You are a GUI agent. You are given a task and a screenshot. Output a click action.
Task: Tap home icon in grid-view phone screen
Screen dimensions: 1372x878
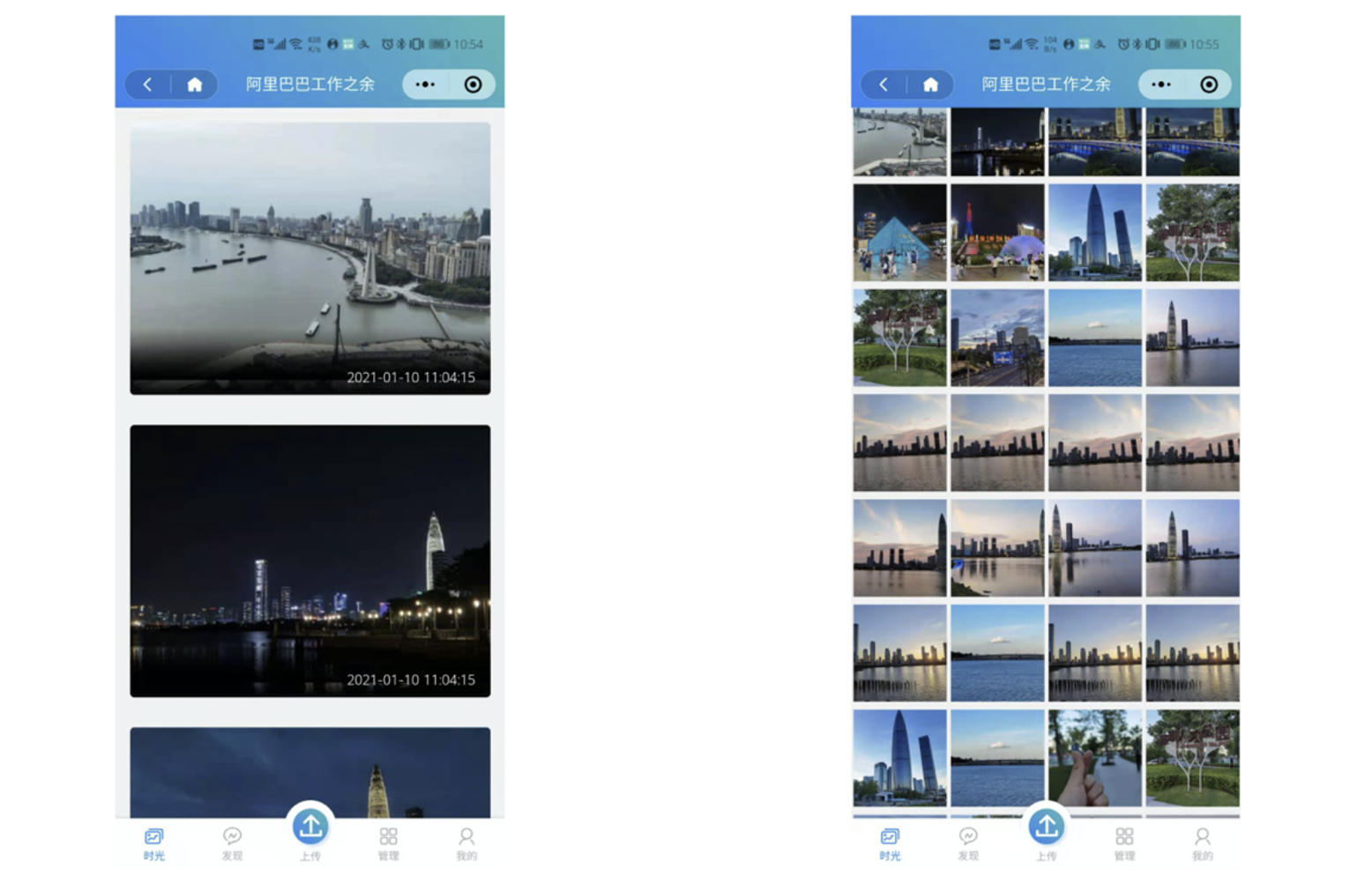click(931, 85)
